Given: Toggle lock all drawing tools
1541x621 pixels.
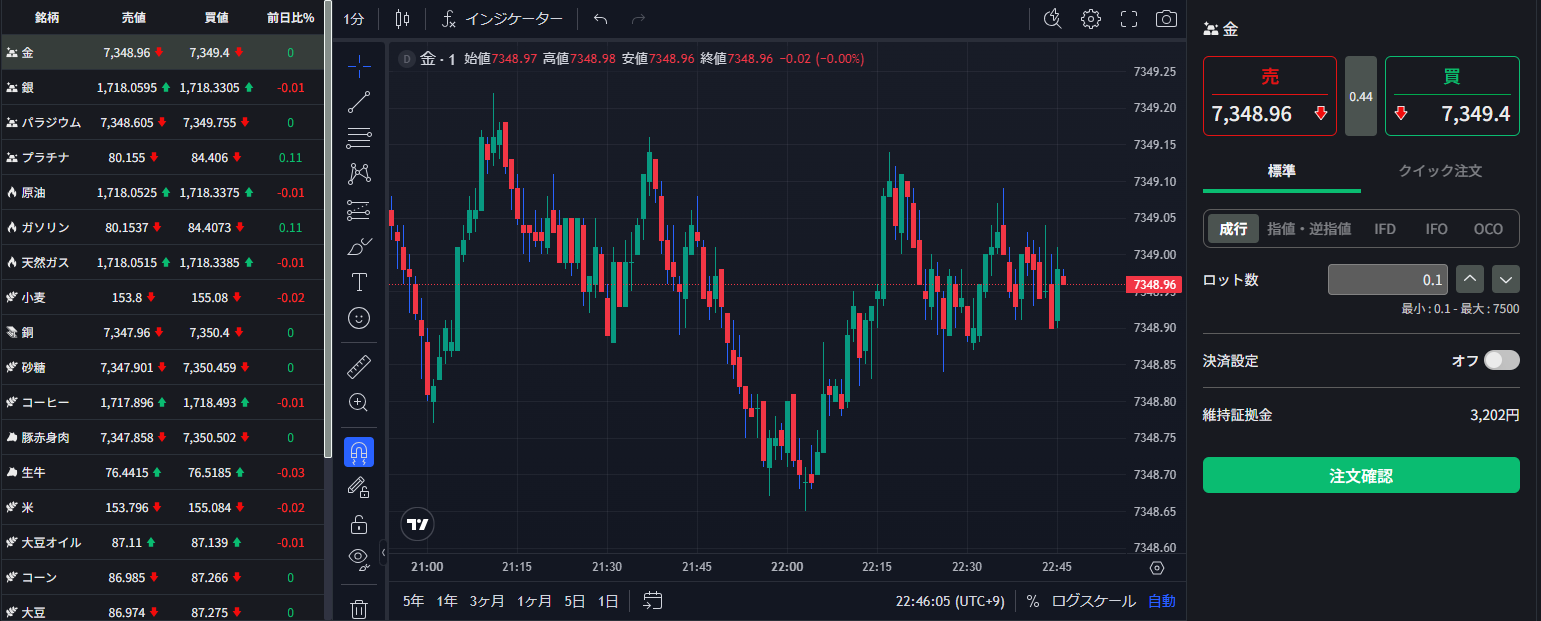Looking at the screenshot, I should tap(359, 524).
